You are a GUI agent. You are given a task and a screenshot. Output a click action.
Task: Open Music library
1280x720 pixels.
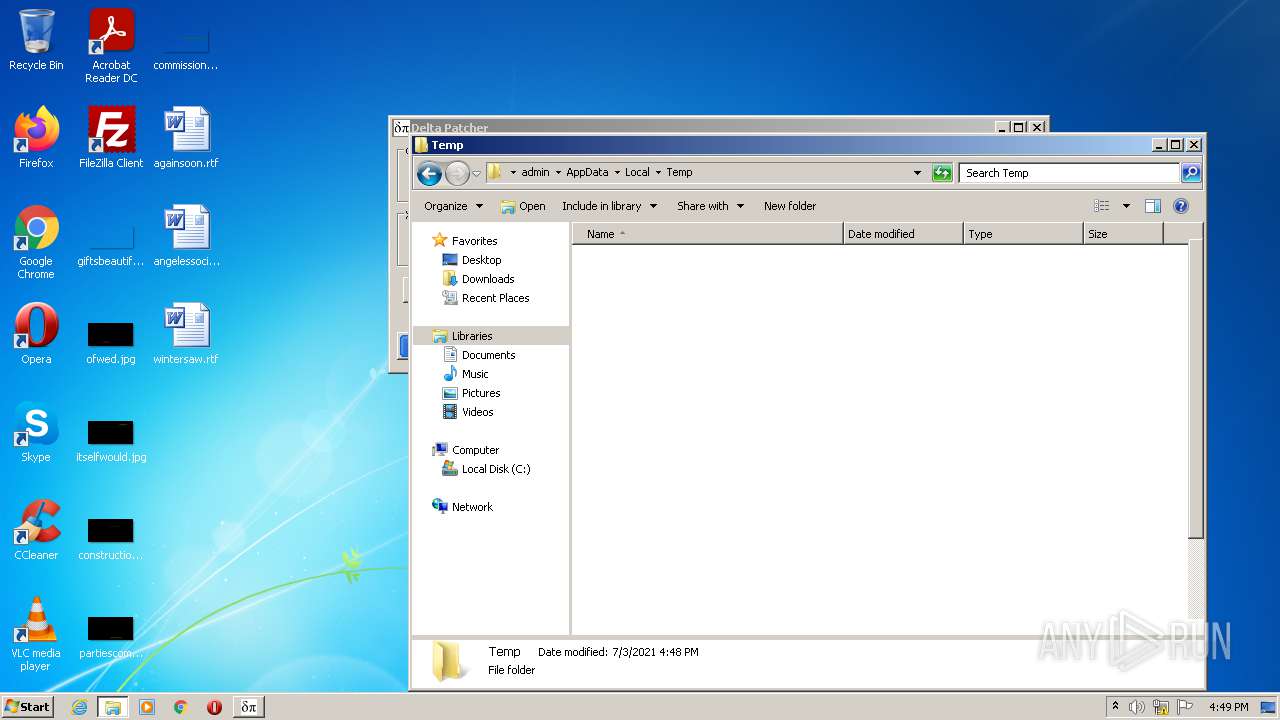[475, 374]
